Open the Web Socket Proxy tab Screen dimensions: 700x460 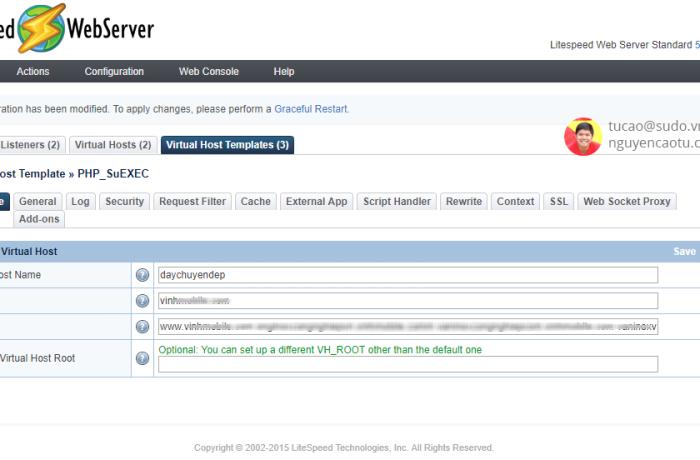tap(626, 202)
